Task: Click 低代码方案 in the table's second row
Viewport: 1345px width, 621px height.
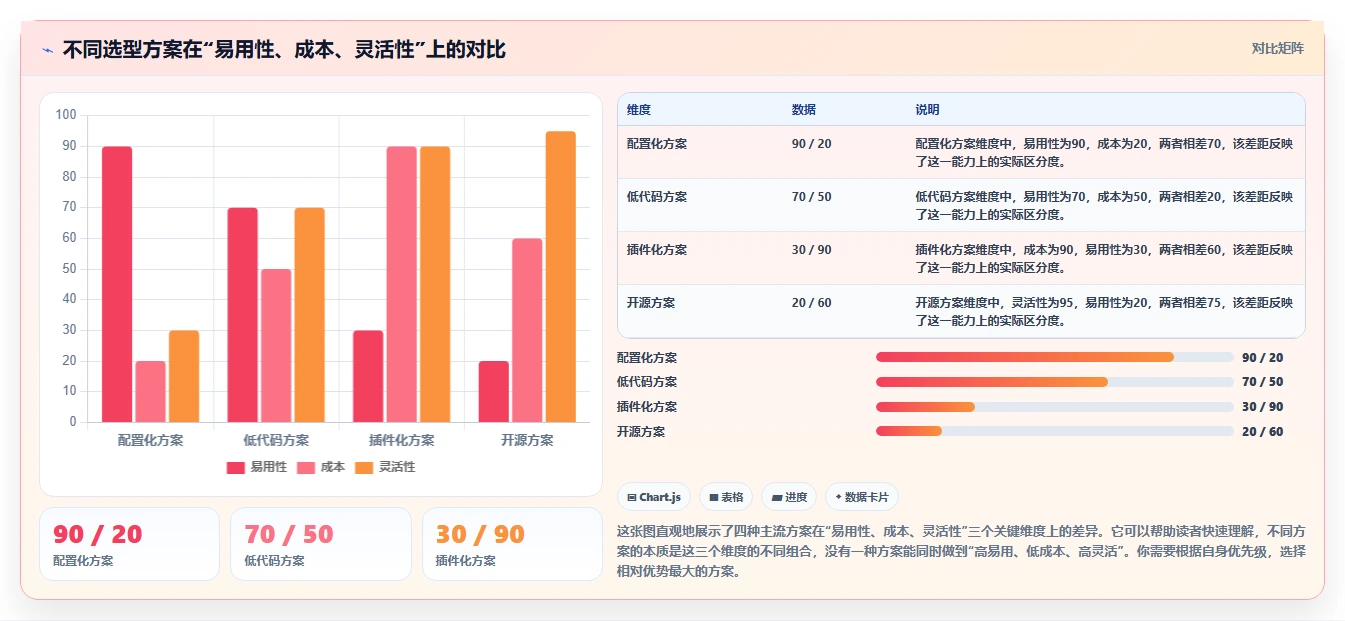Action: pos(657,197)
